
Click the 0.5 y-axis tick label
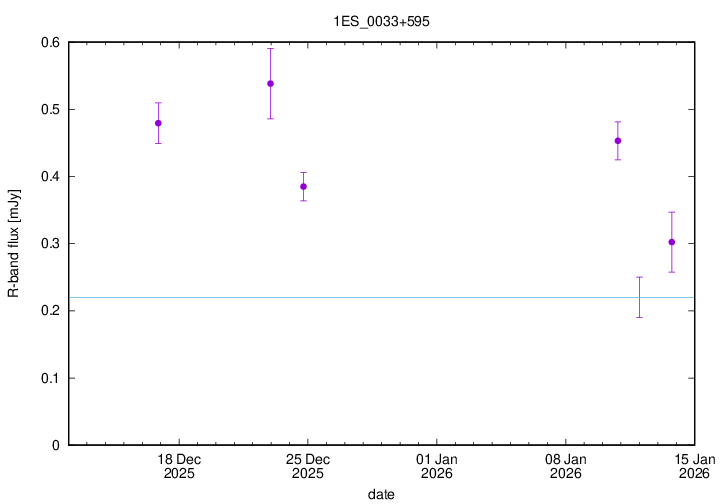(49, 109)
